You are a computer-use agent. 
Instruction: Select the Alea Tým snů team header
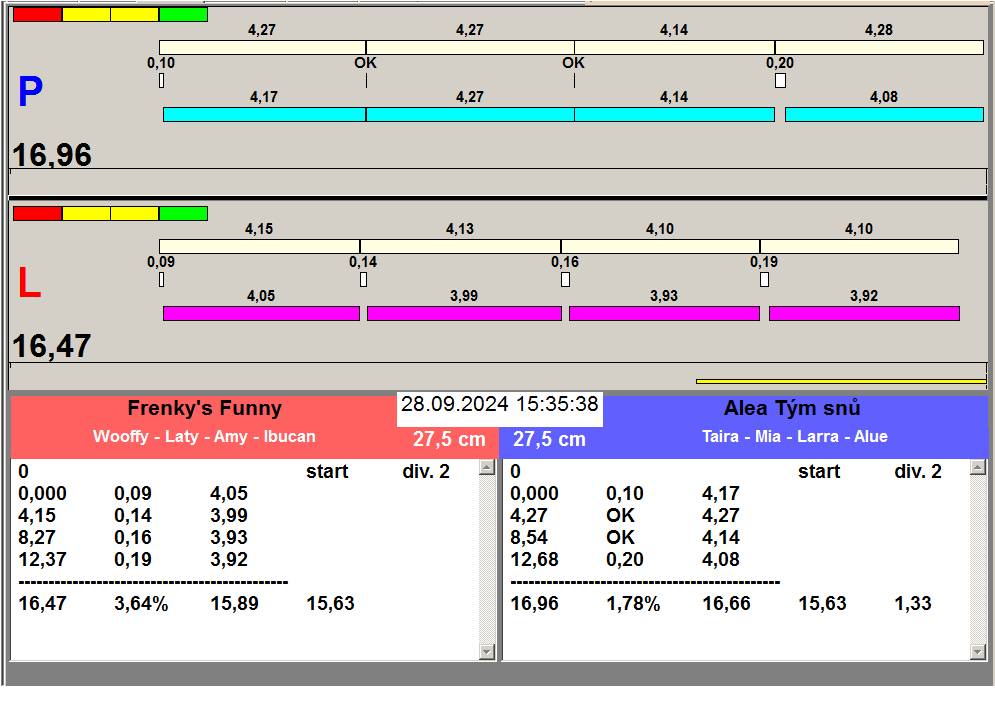point(794,408)
